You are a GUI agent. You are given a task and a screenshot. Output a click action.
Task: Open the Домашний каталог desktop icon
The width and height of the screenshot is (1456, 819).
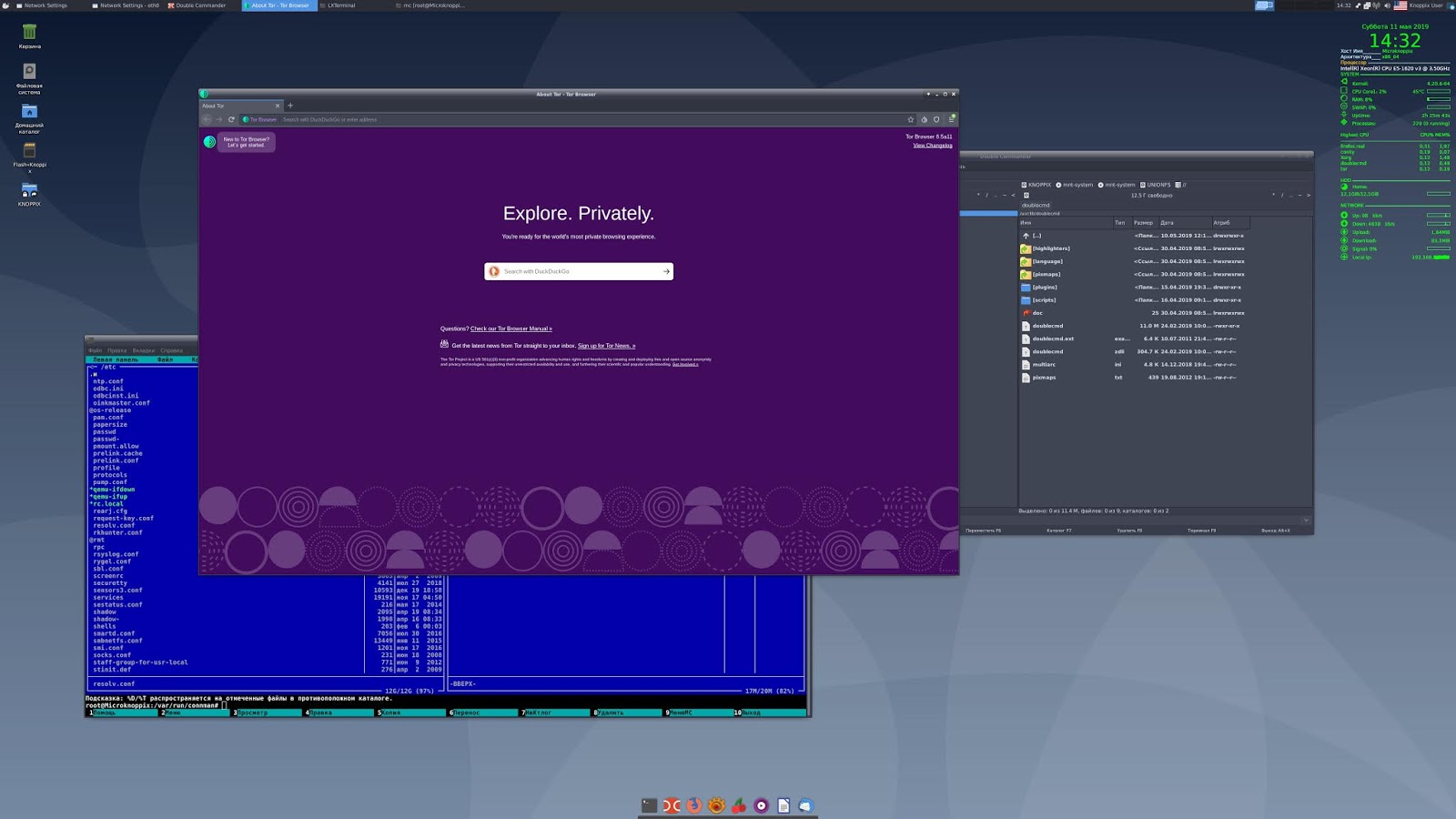[29, 118]
